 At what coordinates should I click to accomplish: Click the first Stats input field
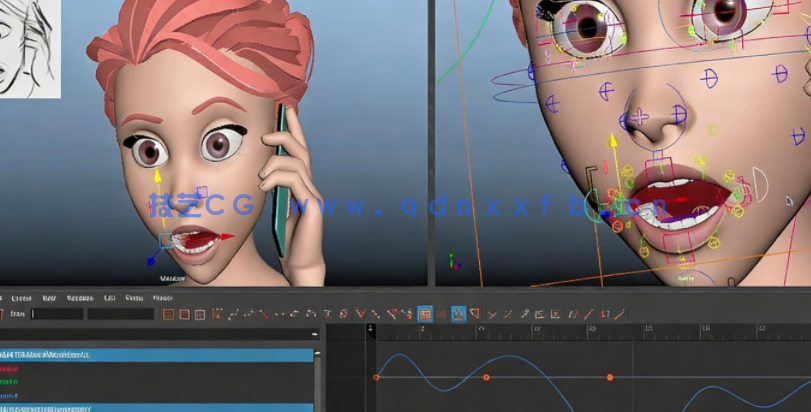(57, 314)
